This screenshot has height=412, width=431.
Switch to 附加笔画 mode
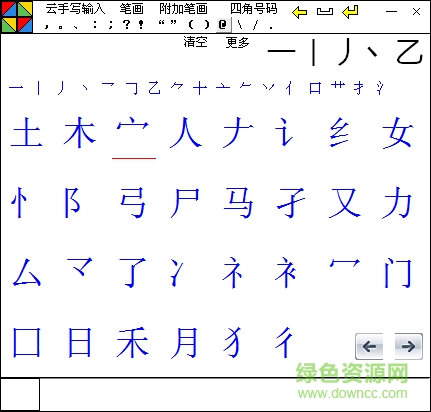tap(183, 9)
